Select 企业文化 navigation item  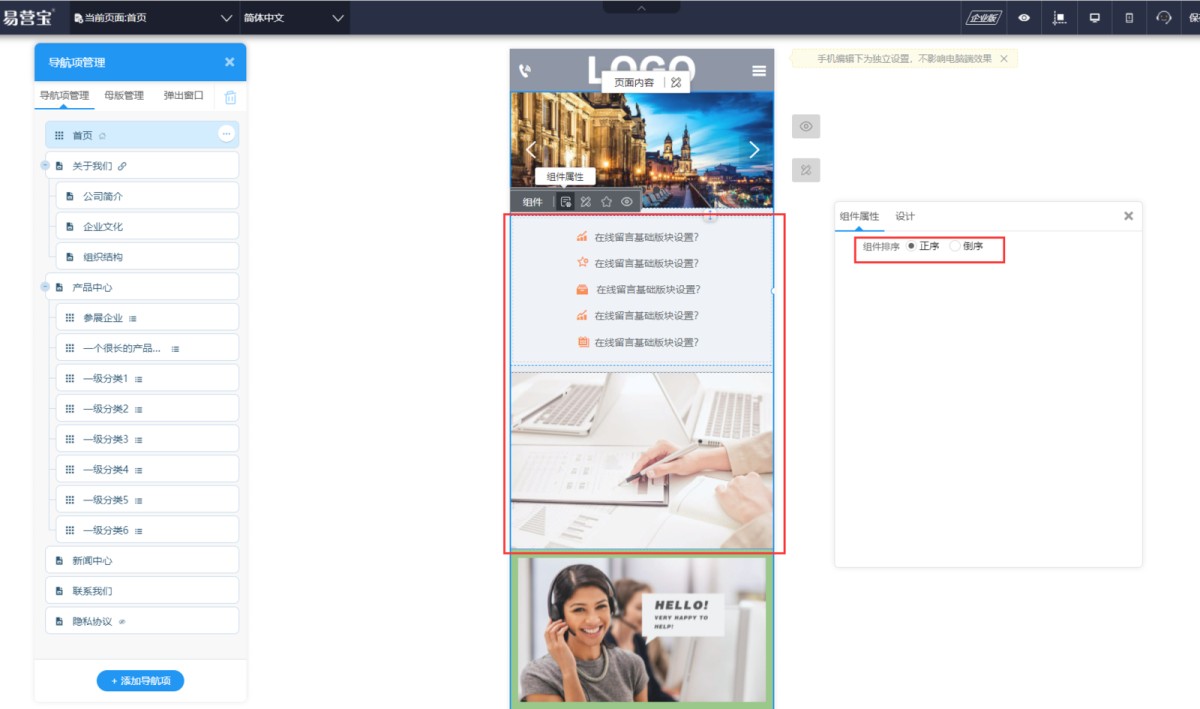[147, 227]
